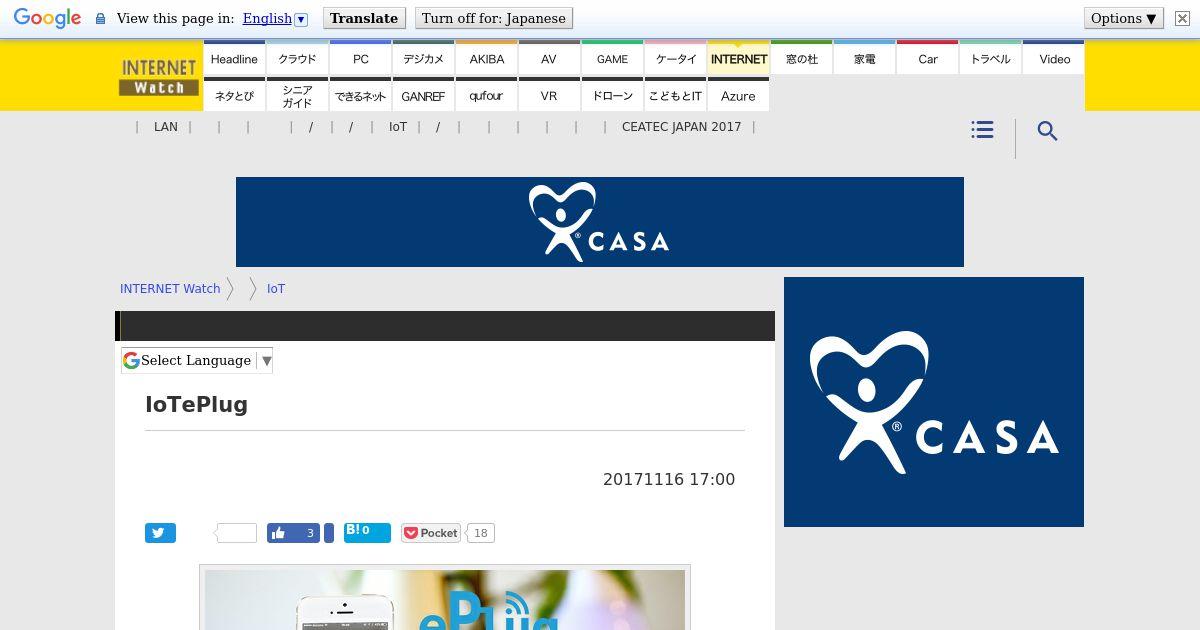Click the article date 20171116 17:00

click(x=669, y=479)
